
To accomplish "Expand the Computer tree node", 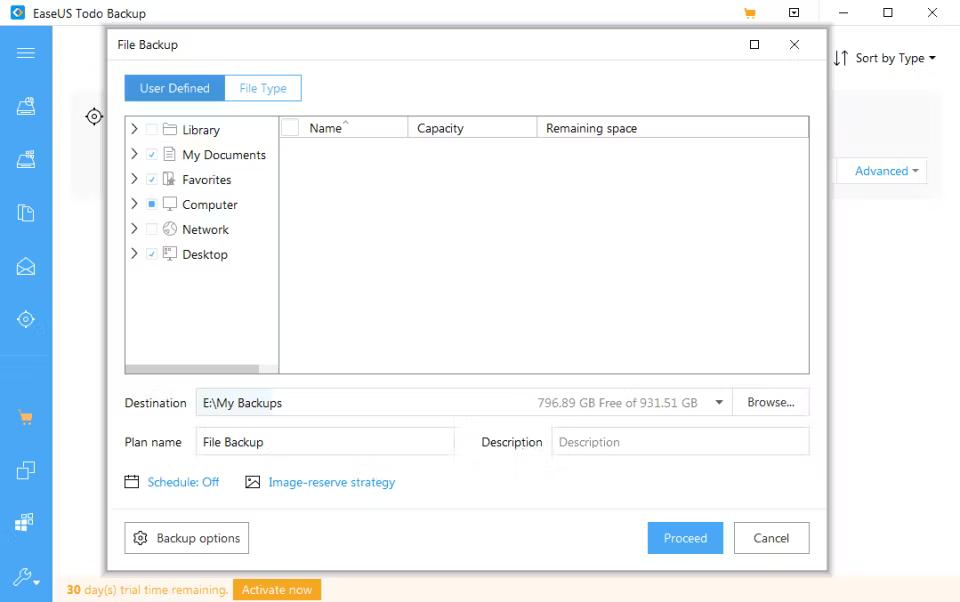I will pos(134,203).
